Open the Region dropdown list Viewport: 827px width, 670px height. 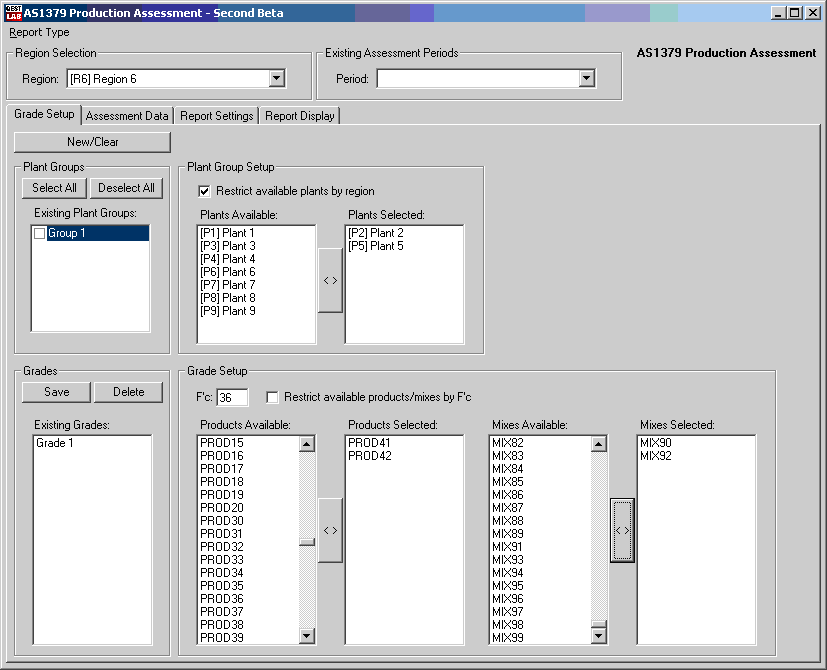(x=277, y=79)
